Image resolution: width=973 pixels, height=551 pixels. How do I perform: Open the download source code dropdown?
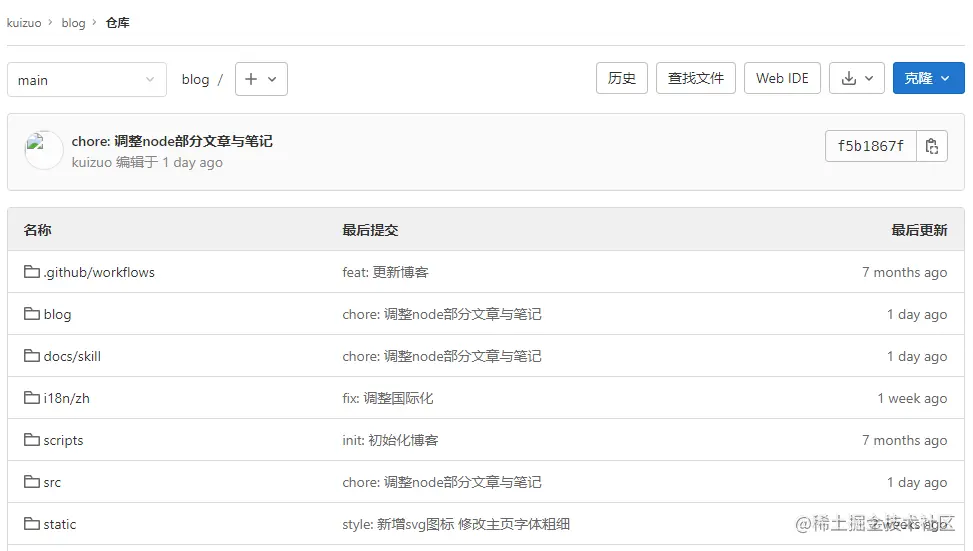tap(856, 78)
